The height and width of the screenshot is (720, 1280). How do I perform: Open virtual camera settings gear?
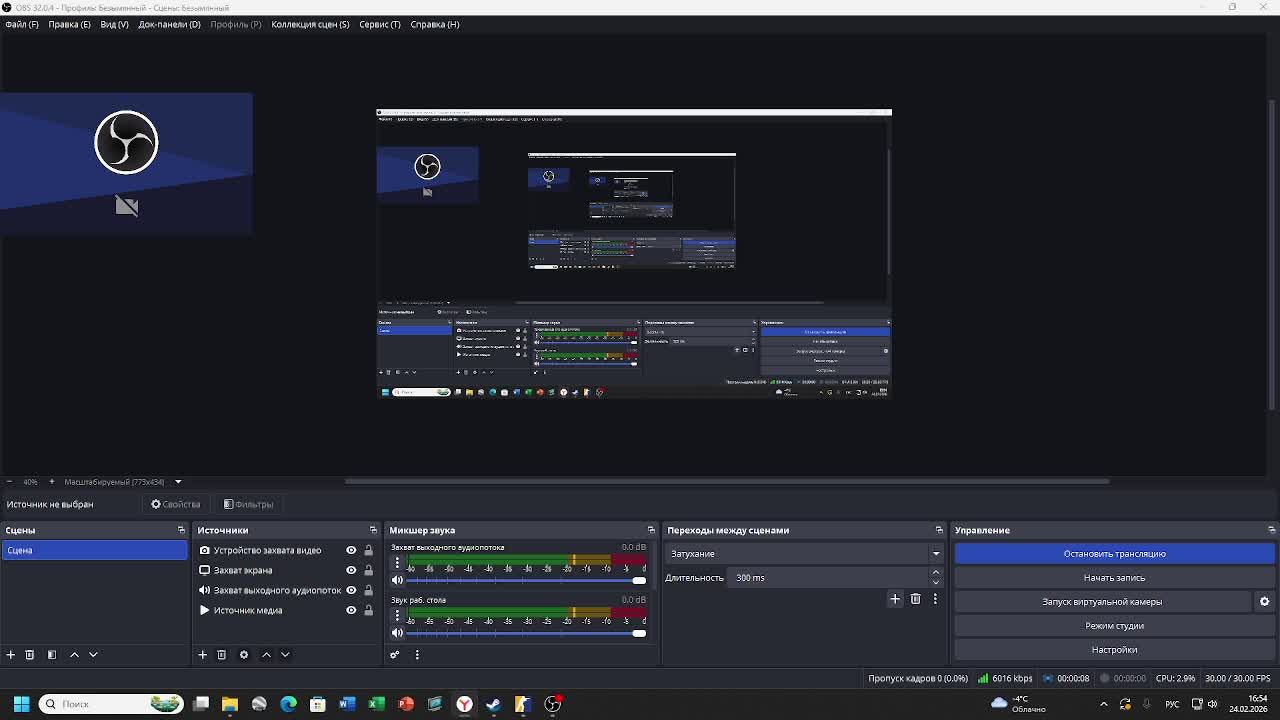pos(1264,602)
